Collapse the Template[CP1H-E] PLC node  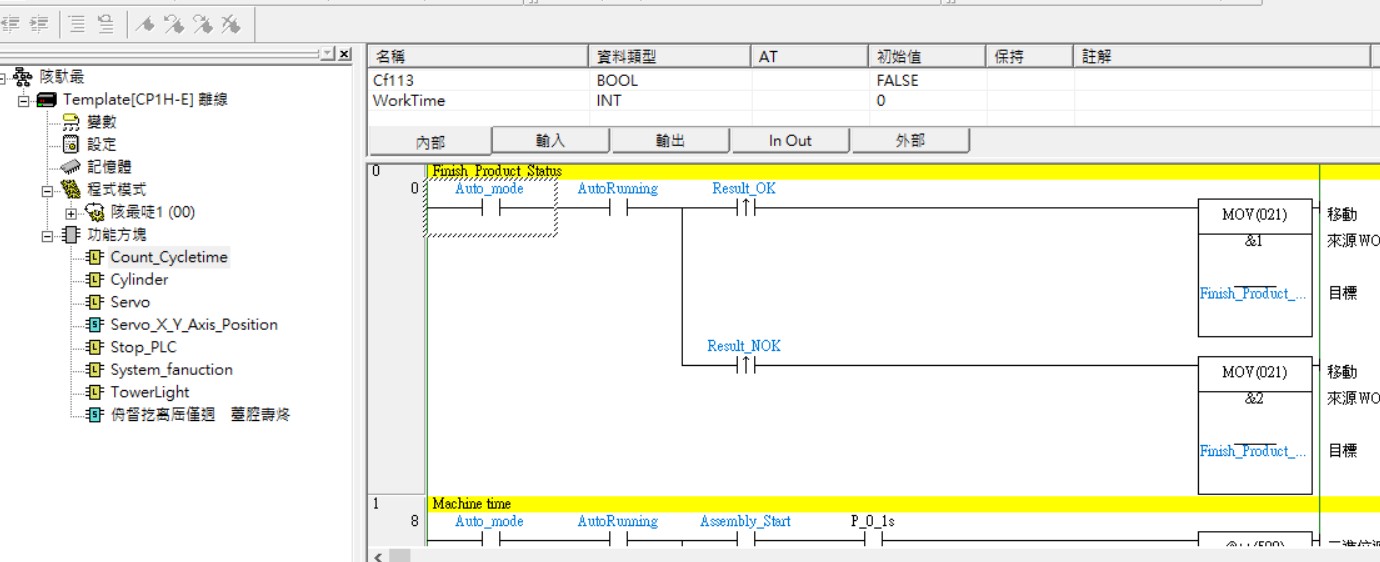pos(23,100)
